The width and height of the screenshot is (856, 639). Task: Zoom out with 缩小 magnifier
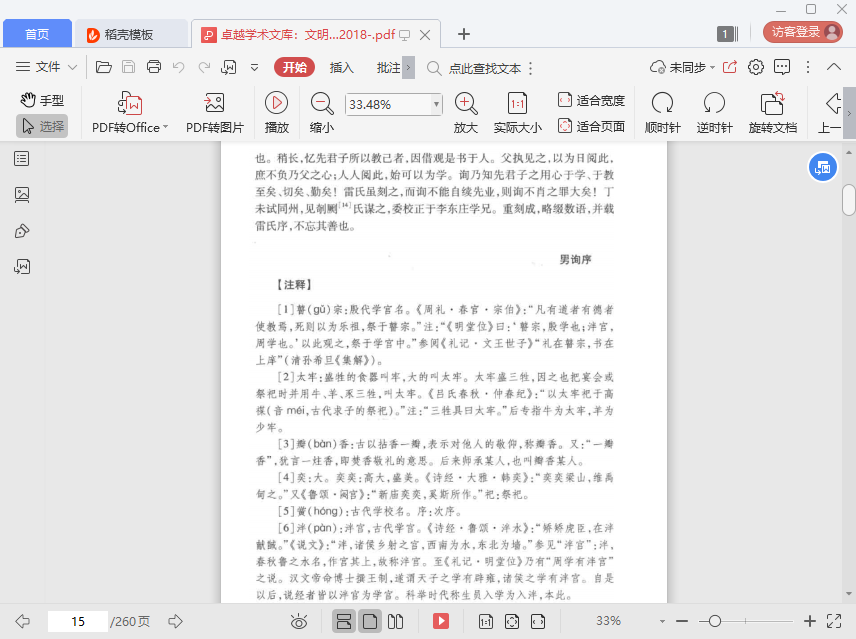pos(322,112)
